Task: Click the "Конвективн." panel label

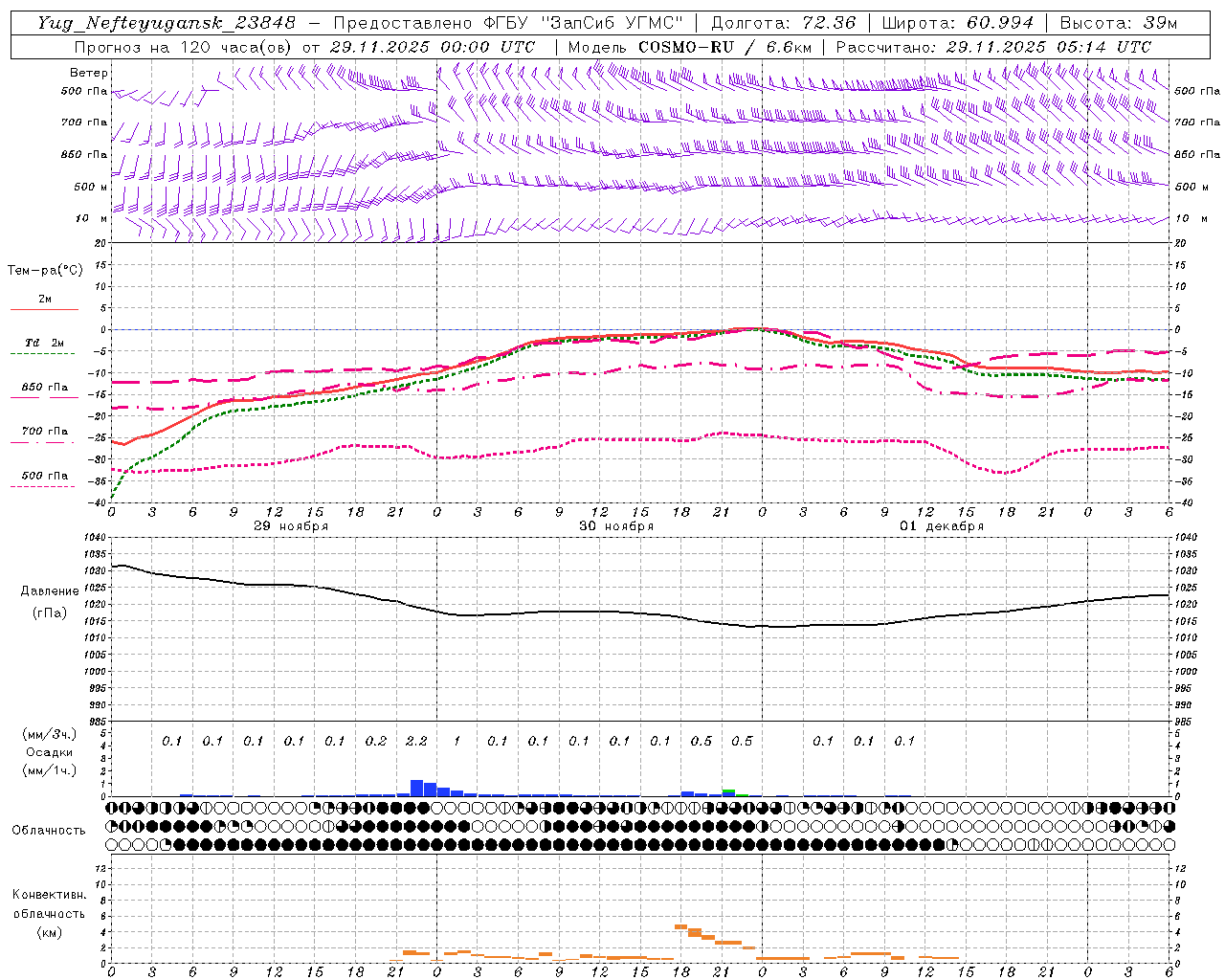Action: [x=49, y=895]
